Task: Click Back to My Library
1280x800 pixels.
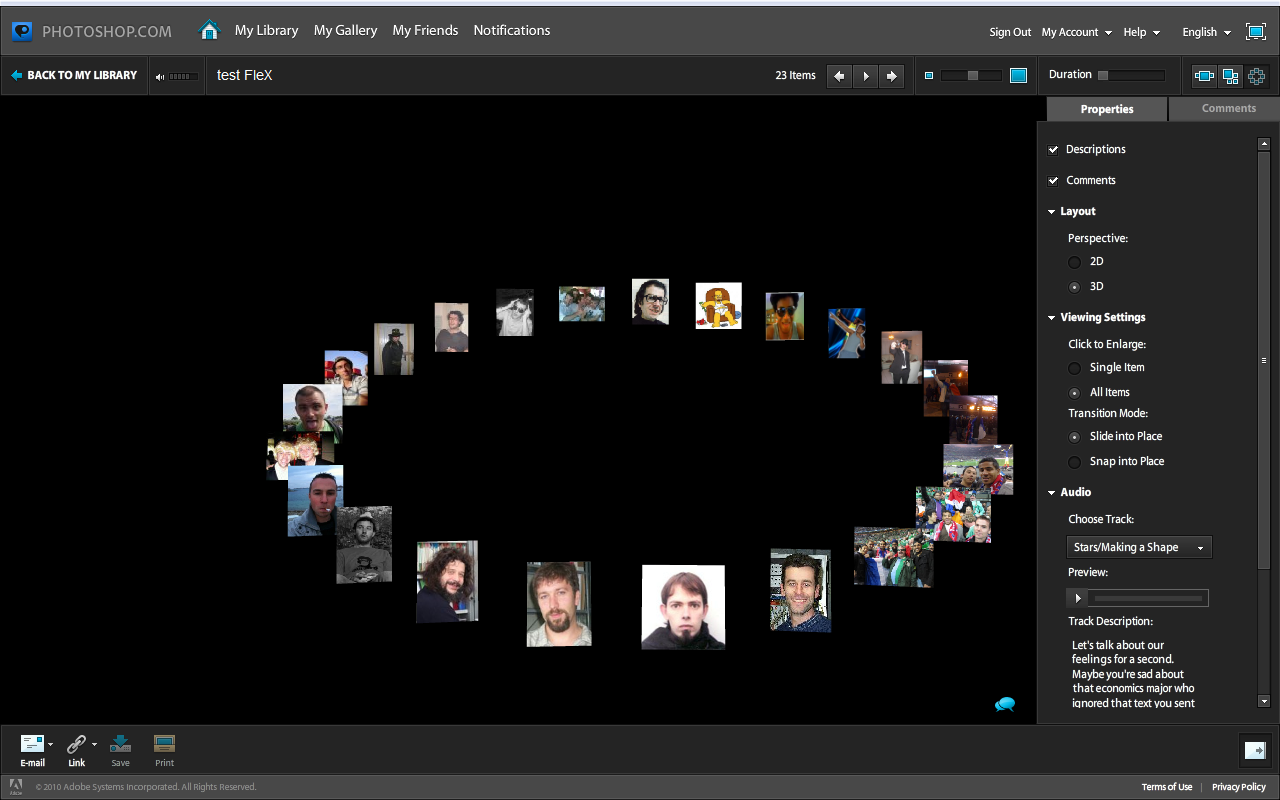Action: (x=73, y=75)
